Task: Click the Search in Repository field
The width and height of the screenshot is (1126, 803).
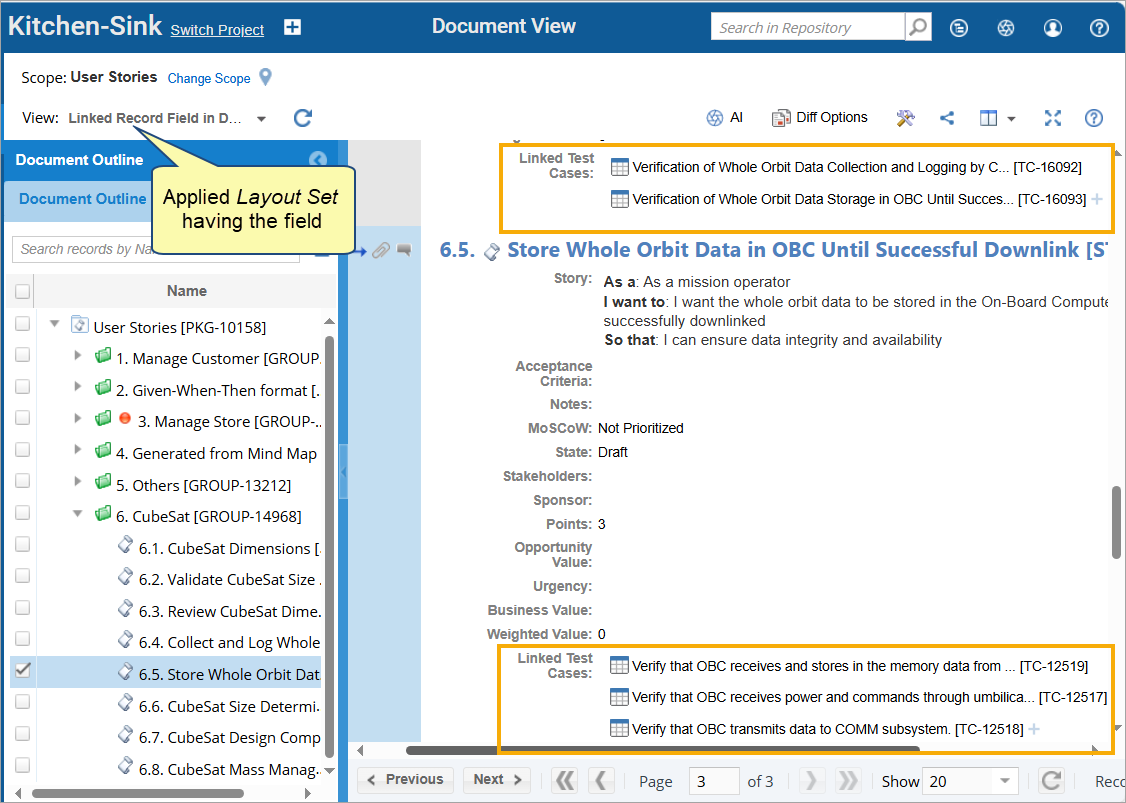Action: [x=807, y=27]
